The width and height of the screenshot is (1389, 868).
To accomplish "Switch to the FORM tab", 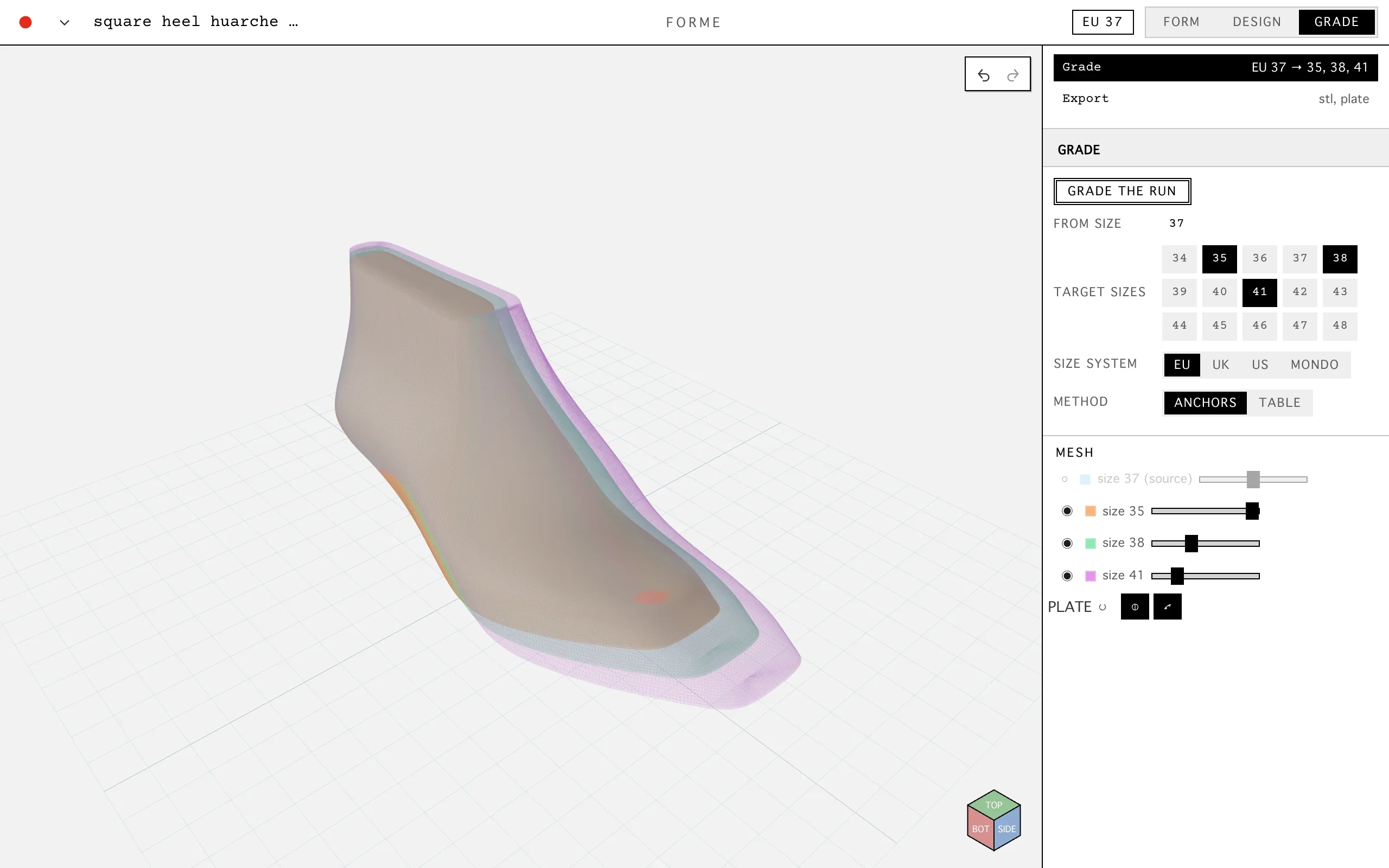I will click(1181, 22).
